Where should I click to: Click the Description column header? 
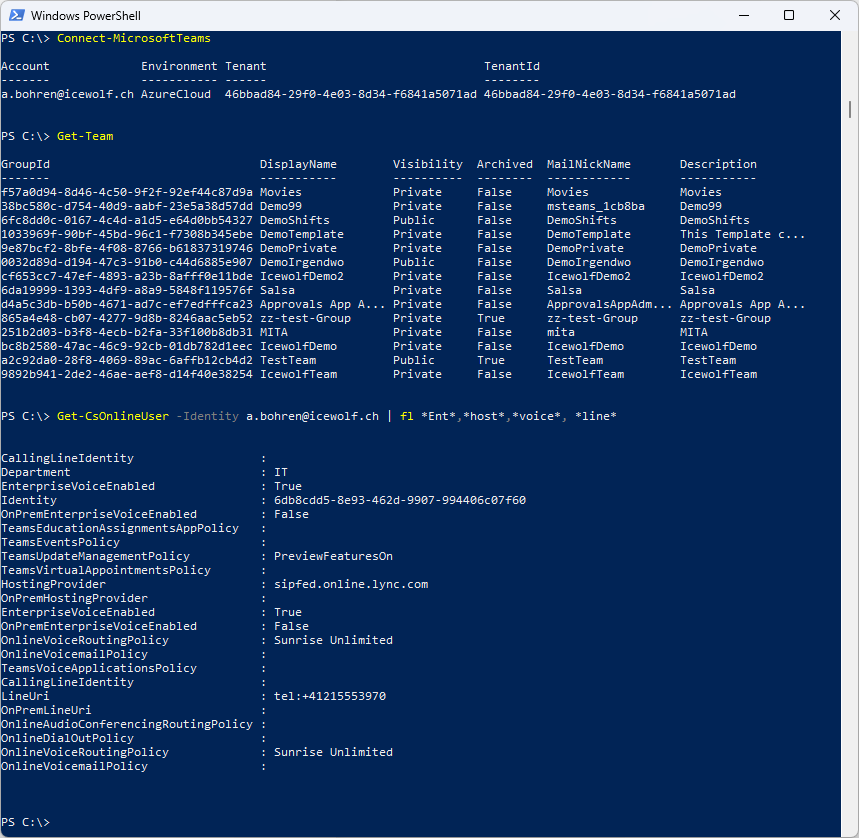point(718,164)
